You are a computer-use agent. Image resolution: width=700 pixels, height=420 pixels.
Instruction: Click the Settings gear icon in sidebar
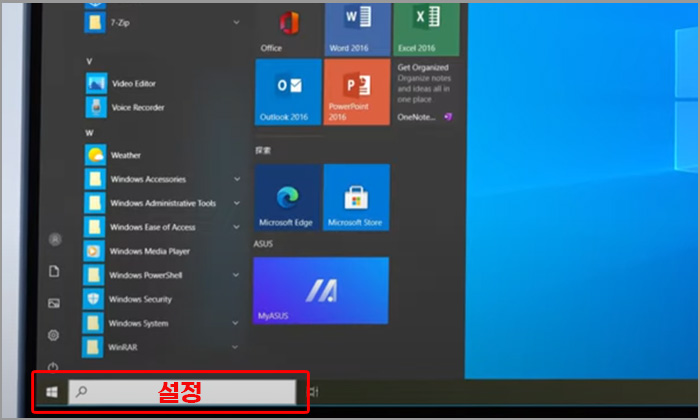[x=54, y=335]
